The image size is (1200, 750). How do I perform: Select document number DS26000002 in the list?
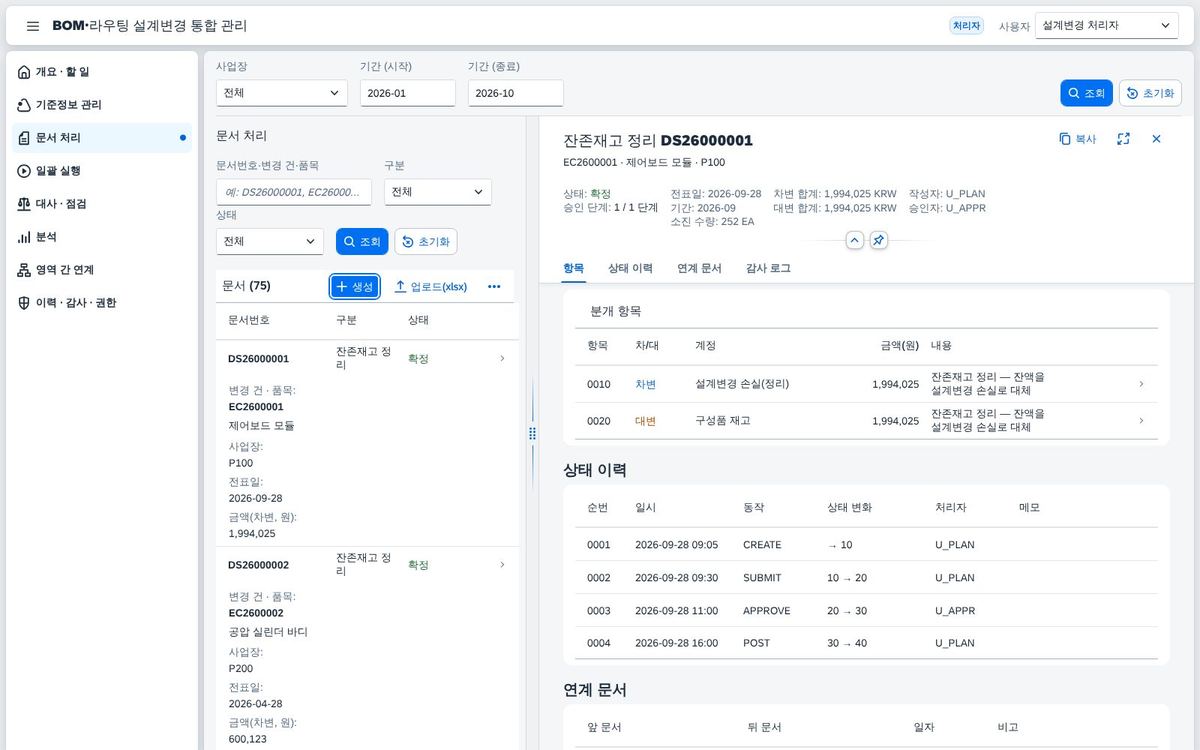click(258, 565)
